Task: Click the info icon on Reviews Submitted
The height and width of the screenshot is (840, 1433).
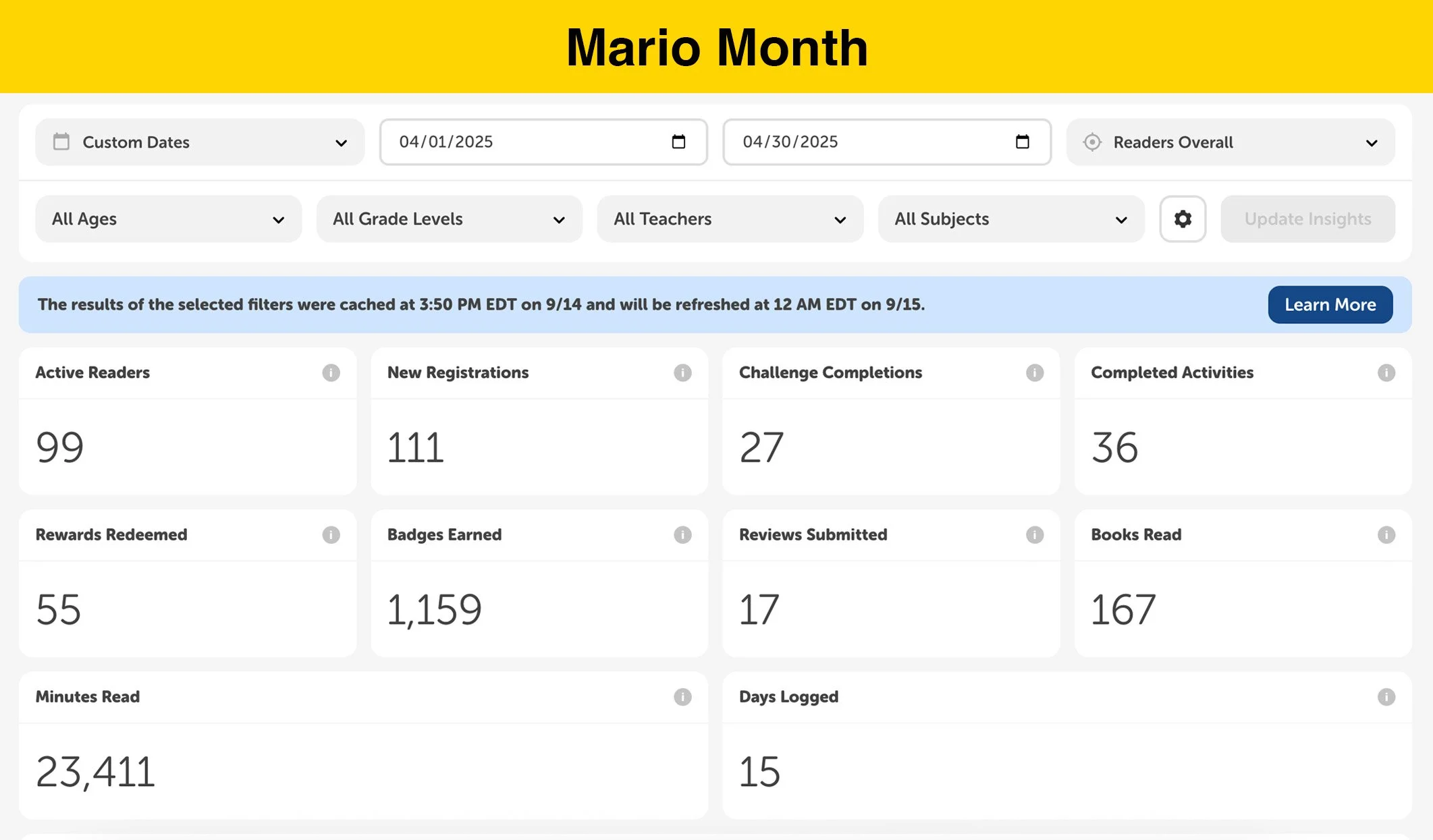Action: (x=1035, y=534)
